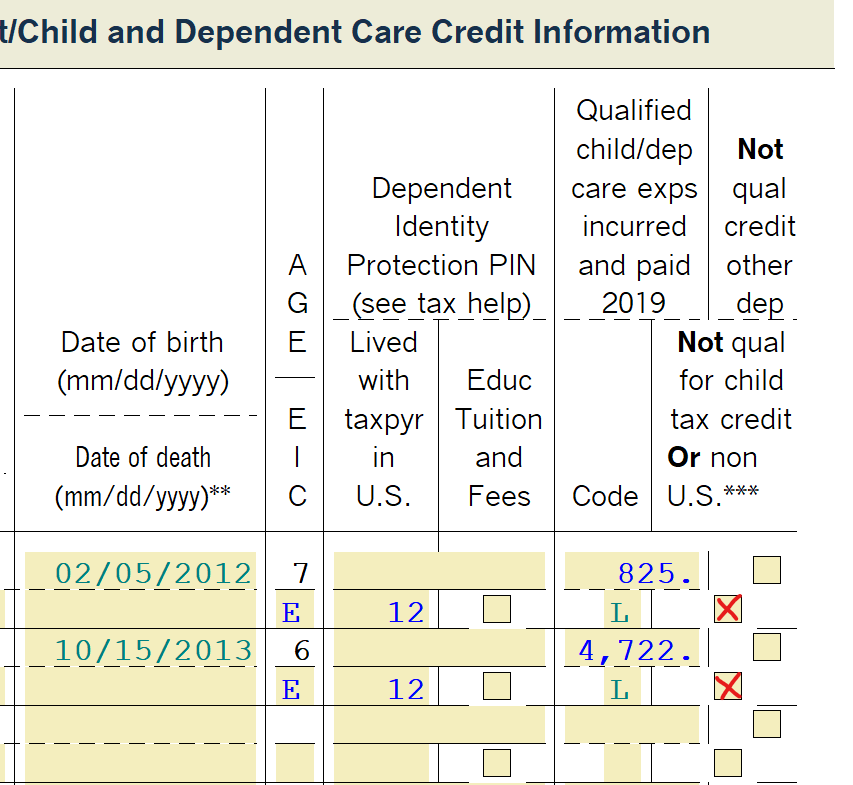
Task: Check 'Not qual credit other dep' box, second row
Action: coord(767,646)
